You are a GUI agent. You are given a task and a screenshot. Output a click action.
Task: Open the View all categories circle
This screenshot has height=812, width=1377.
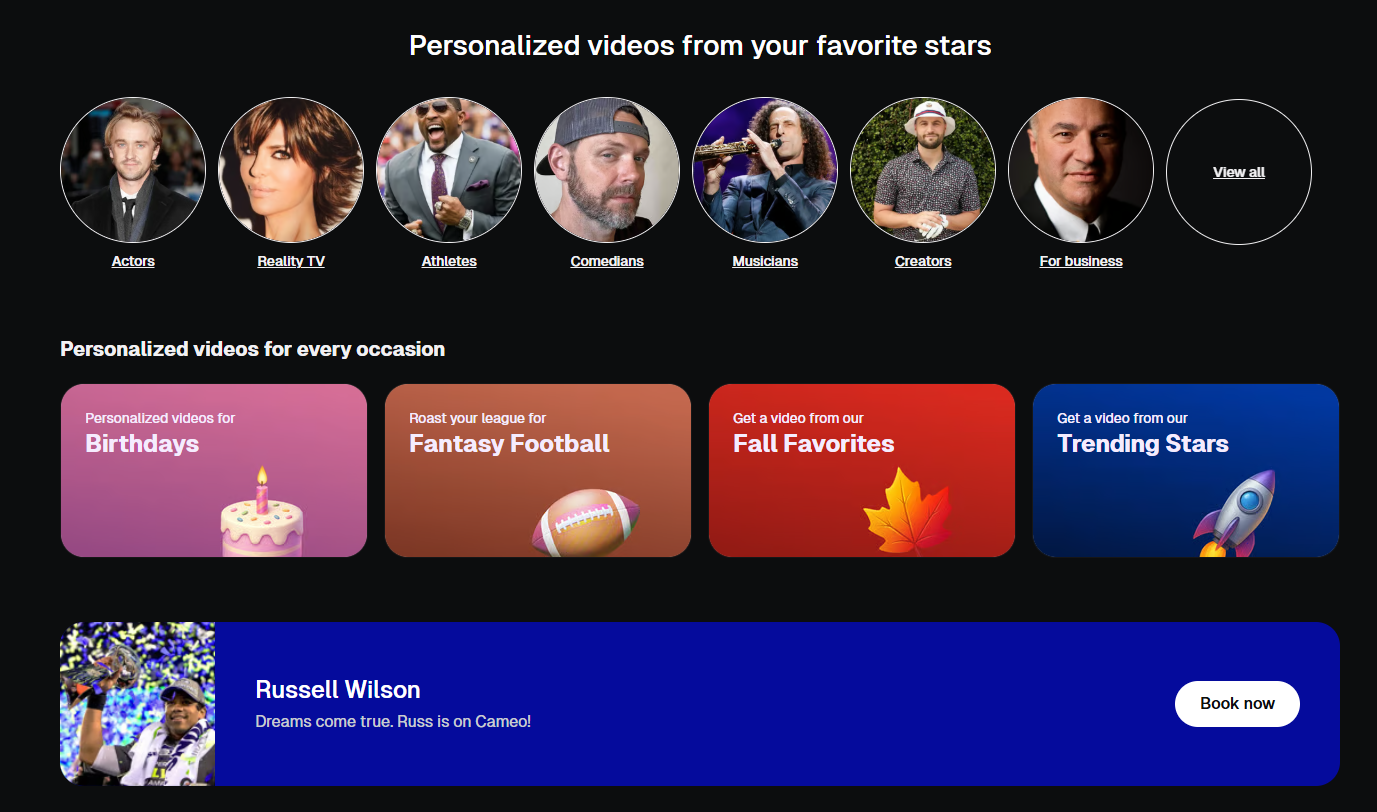click(x=1239, y=172)
